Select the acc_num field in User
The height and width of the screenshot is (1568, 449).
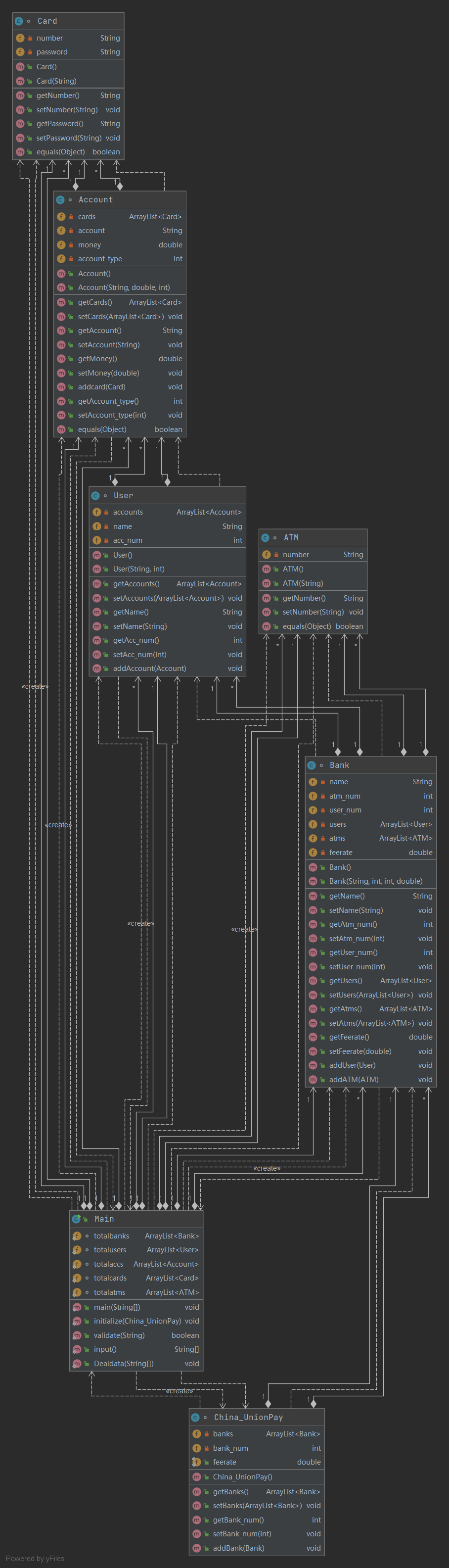pyautogui.click(x=128, y=540)
